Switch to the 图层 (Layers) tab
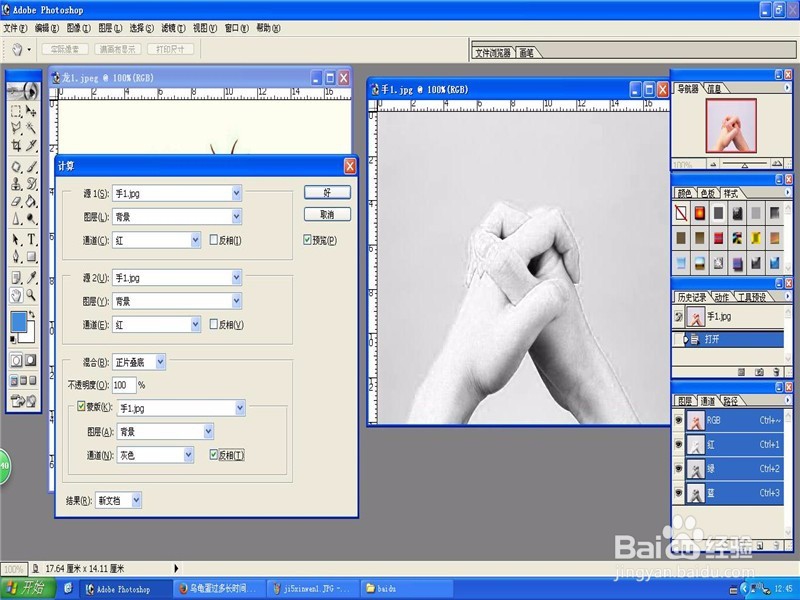This screenshot has height=600, width=800. pos(686,401)
